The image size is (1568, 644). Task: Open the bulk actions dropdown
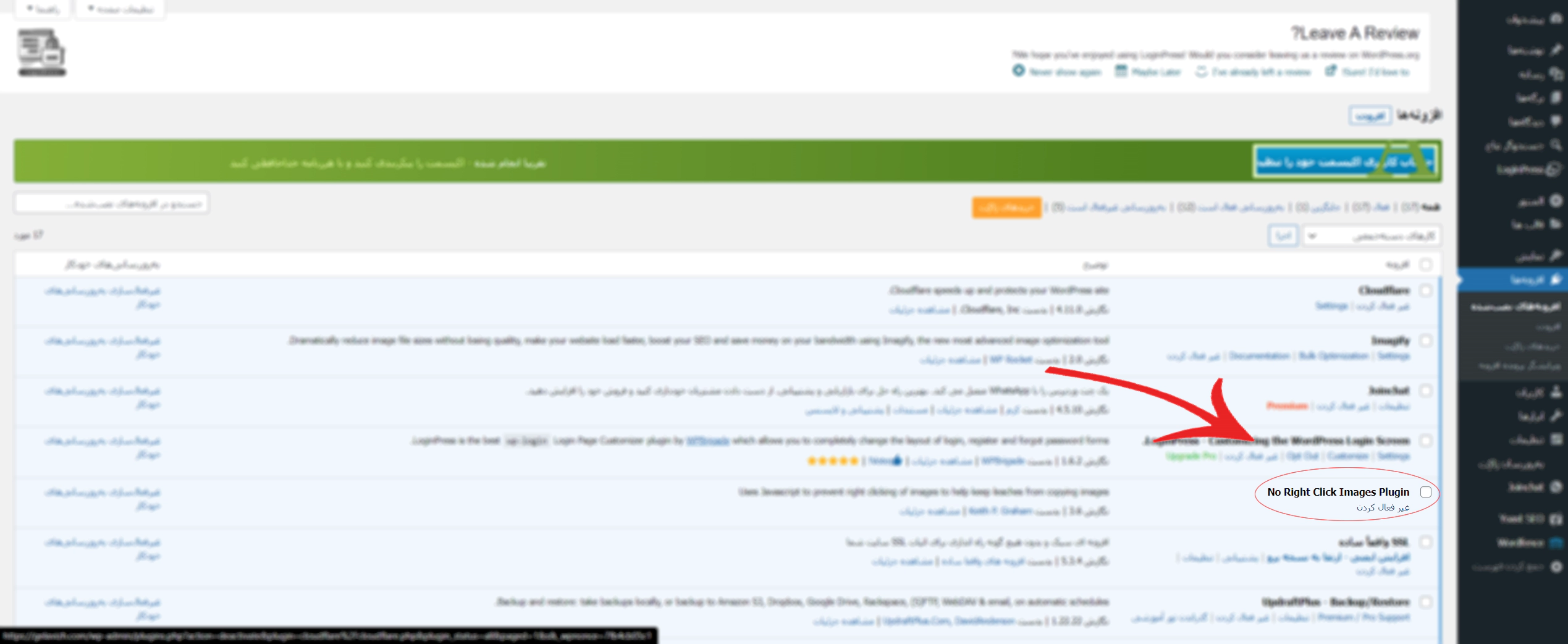coord(1372,236)
